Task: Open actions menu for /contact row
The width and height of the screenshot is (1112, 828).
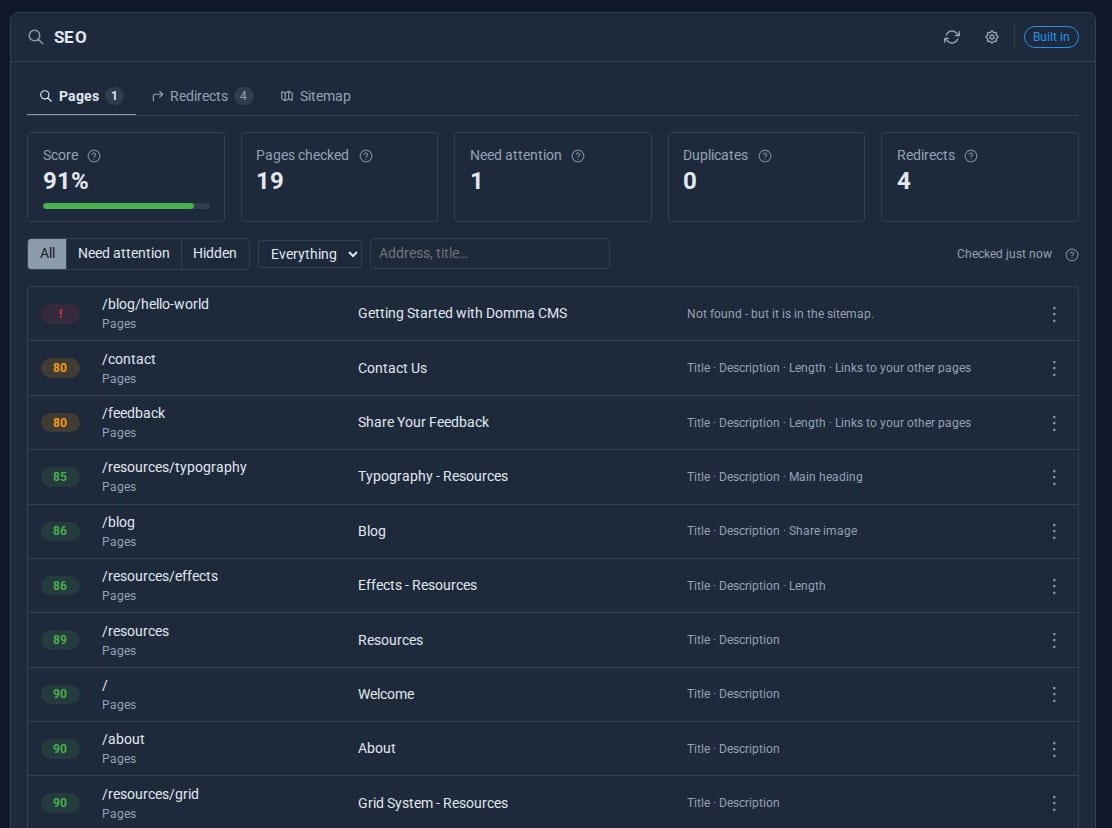Action: [1054, 368]
